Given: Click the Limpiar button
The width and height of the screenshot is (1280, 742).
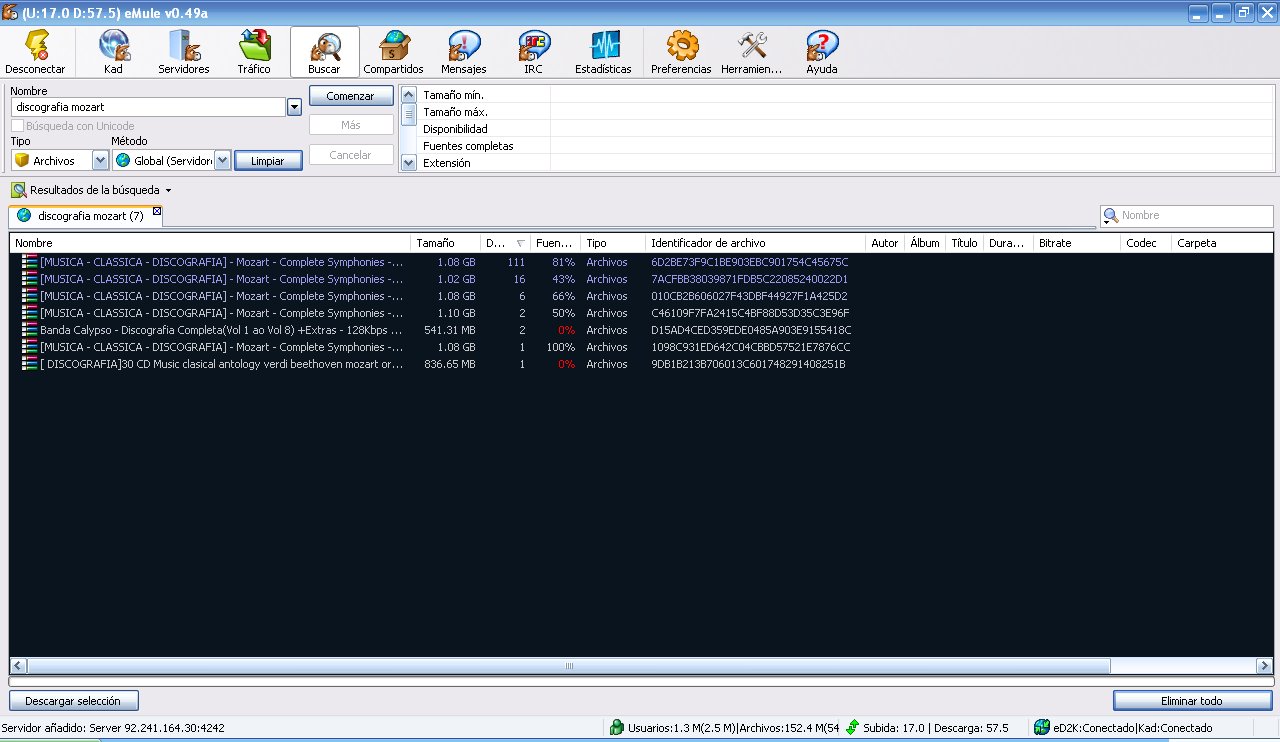Looking at the screenshot, I should click(x=268, y=161).
